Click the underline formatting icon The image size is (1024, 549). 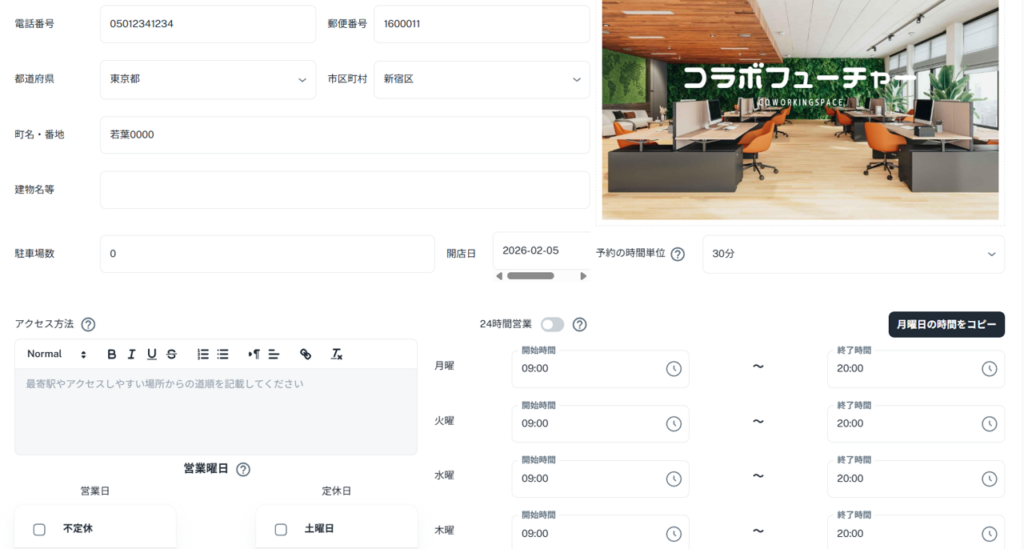point(151,354)
